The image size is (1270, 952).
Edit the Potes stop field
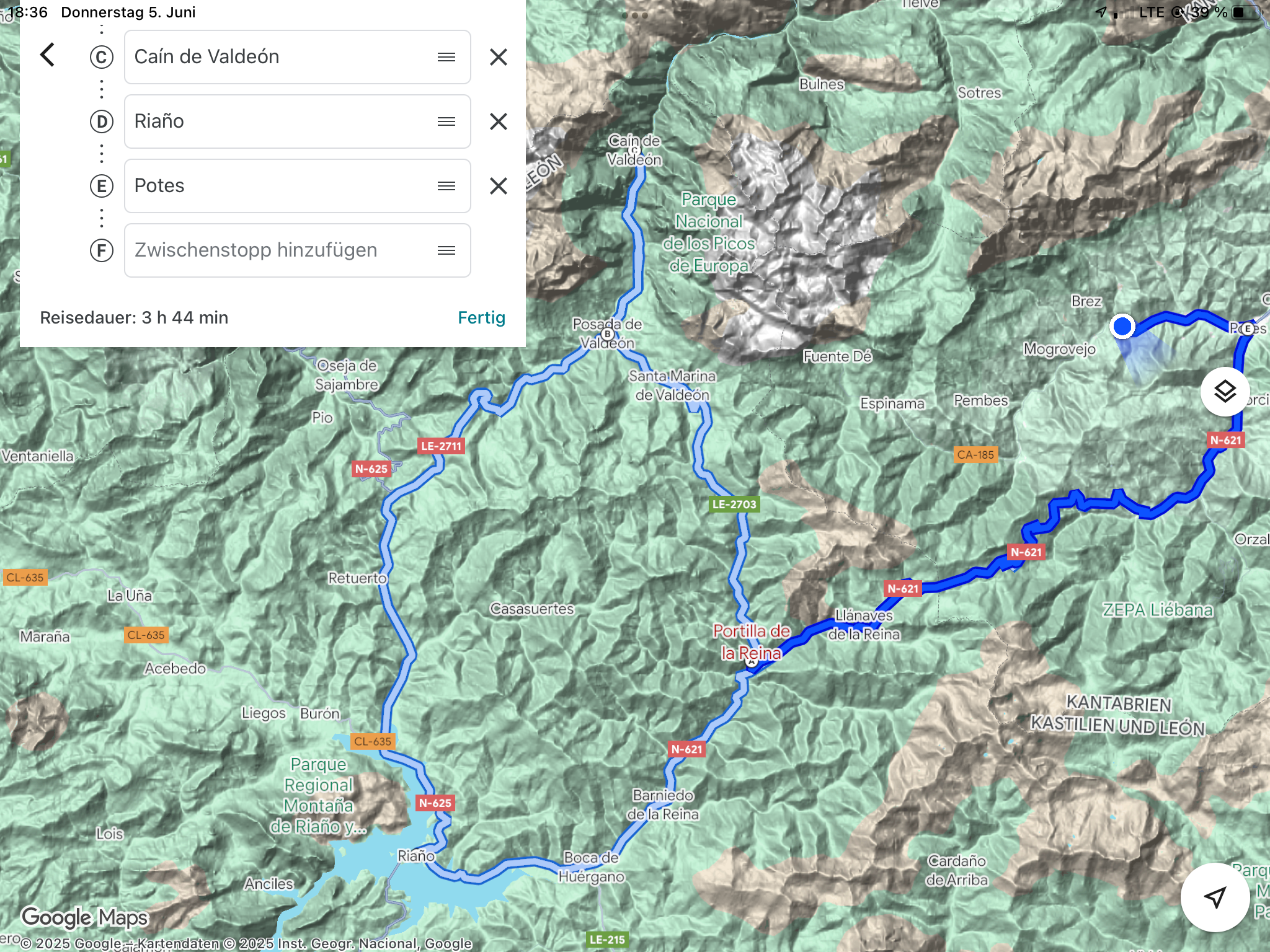[298, 186]
